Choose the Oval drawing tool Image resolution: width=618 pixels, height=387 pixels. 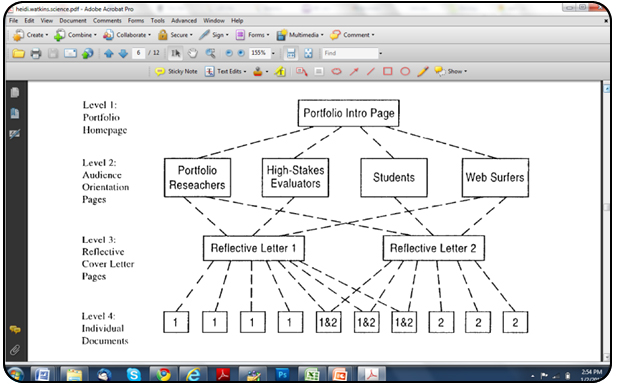(x=405, y=71)
